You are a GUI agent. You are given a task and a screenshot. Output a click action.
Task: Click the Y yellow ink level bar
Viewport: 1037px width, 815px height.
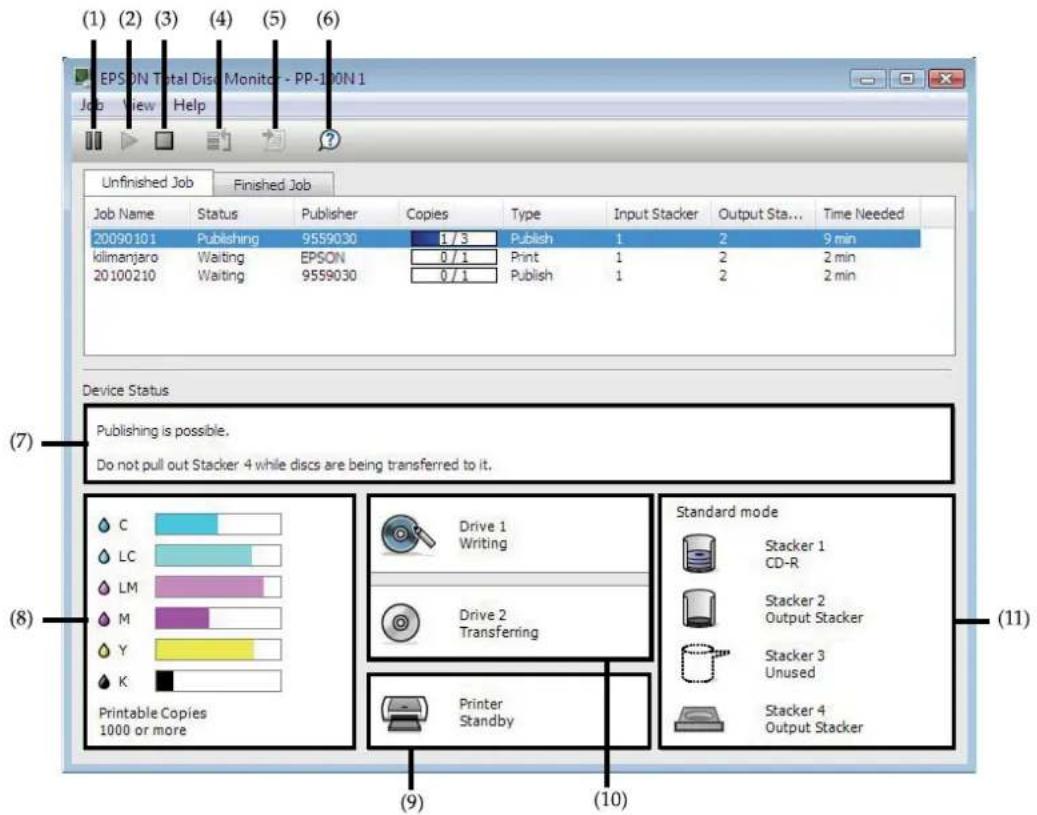(218, 650)
